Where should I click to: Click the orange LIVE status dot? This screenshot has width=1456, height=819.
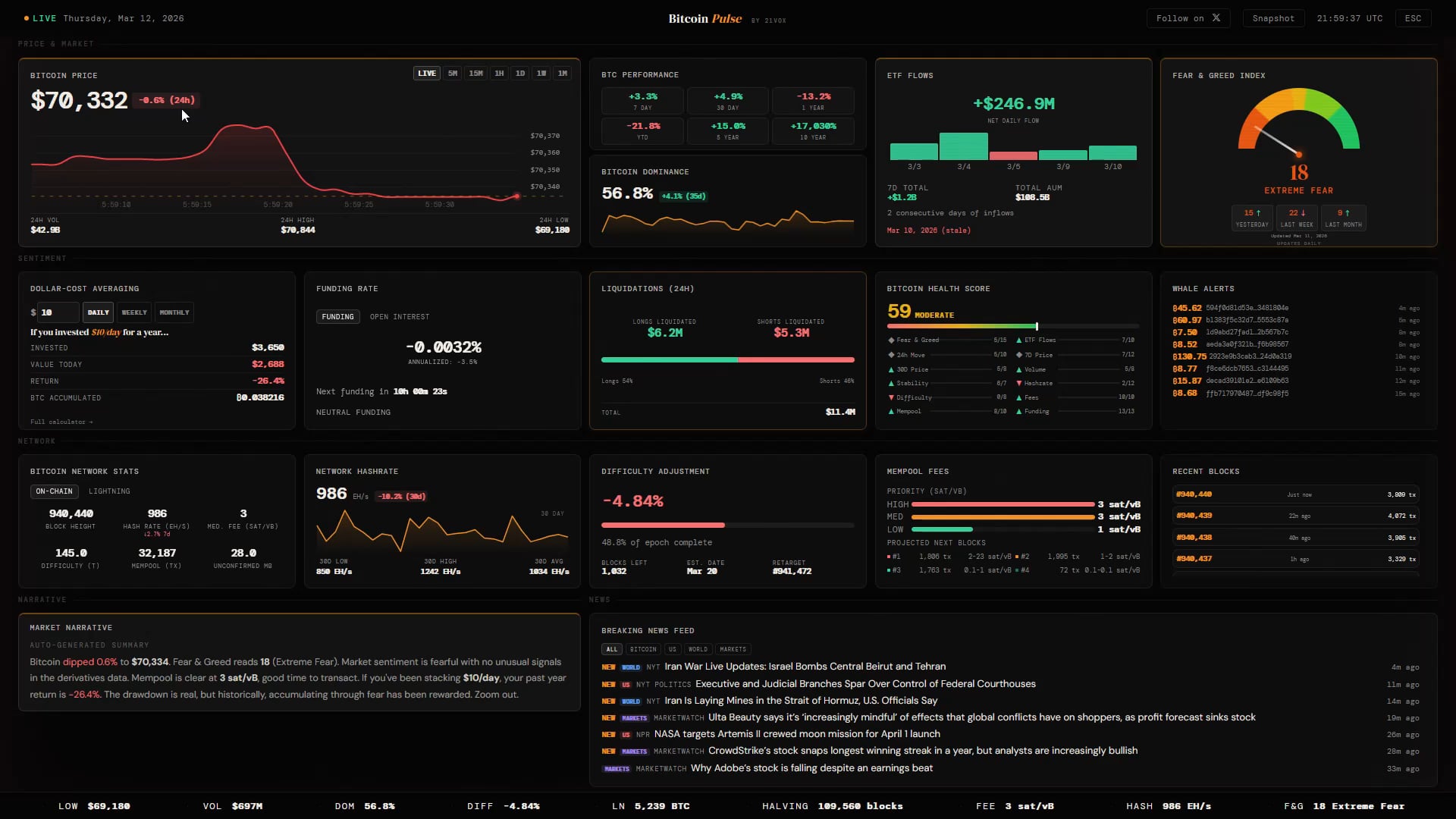pos(27,18)
